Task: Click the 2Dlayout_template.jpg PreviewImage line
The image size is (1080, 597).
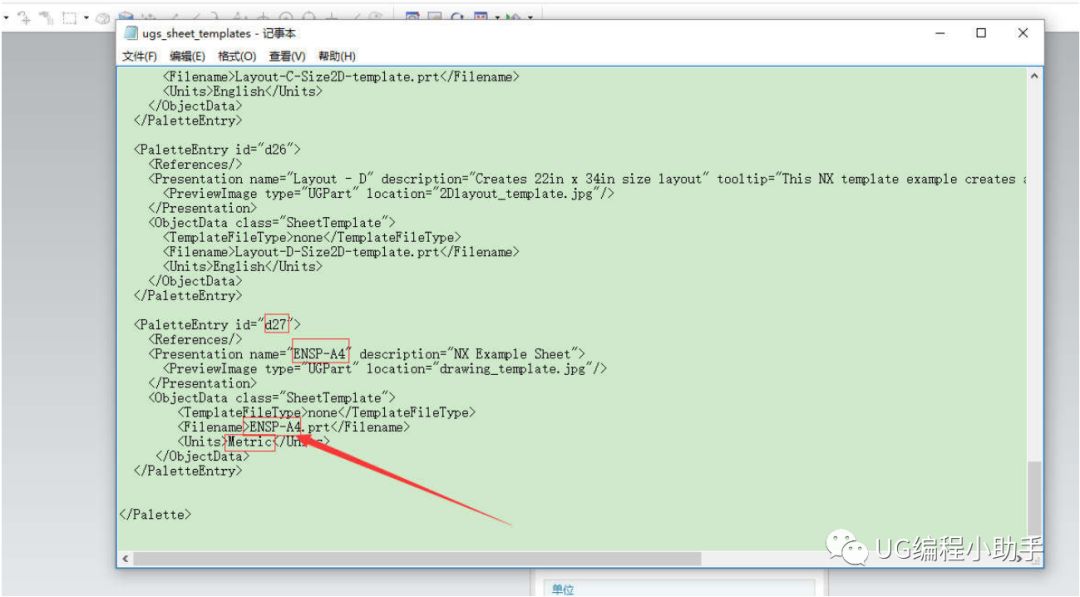Action: 388,193
